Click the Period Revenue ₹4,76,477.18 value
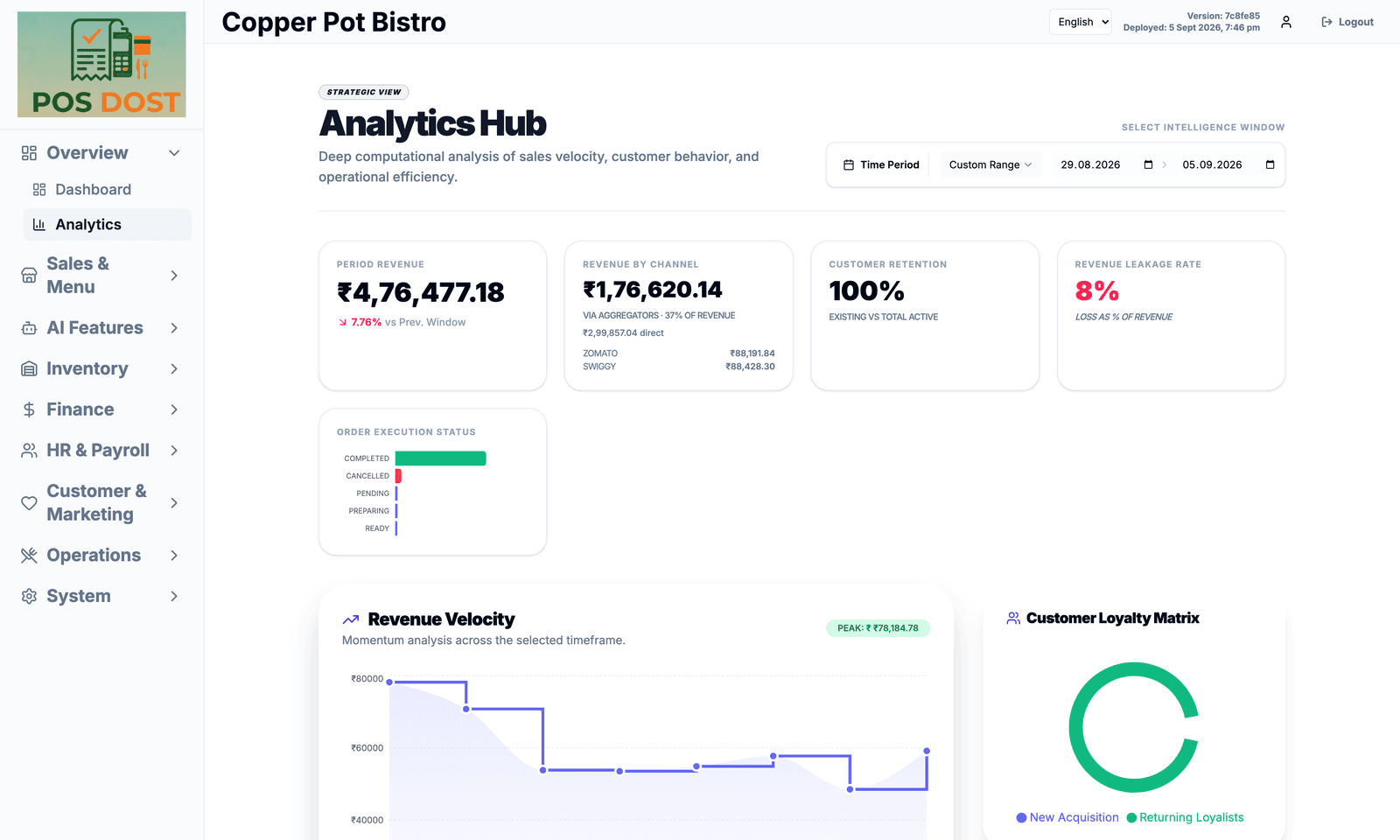The height and width of the screenshot is (840, 1400). click(x=421, y=292)
